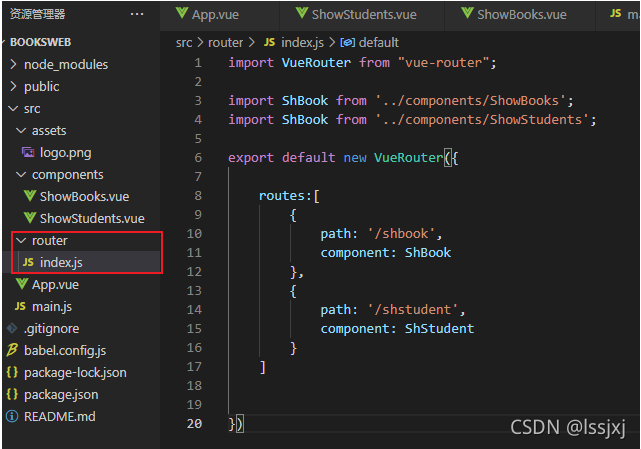The image size is (641, 449).
Task: Click the symbol icon before default breadcrumb
Action: pyautogui.click(x=347, y=43)
